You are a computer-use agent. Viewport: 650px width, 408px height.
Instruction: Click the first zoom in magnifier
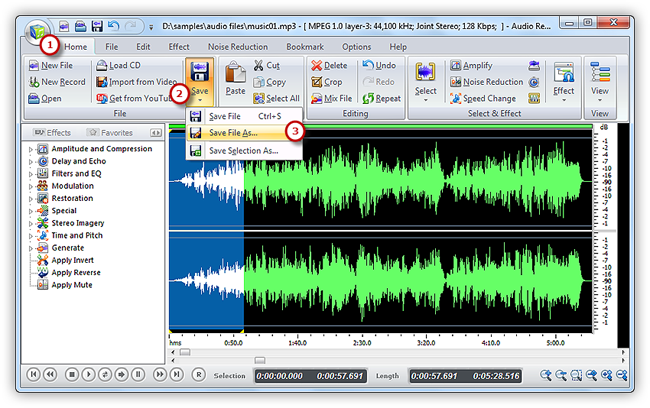pyautogui.click(x=546, y=376)
